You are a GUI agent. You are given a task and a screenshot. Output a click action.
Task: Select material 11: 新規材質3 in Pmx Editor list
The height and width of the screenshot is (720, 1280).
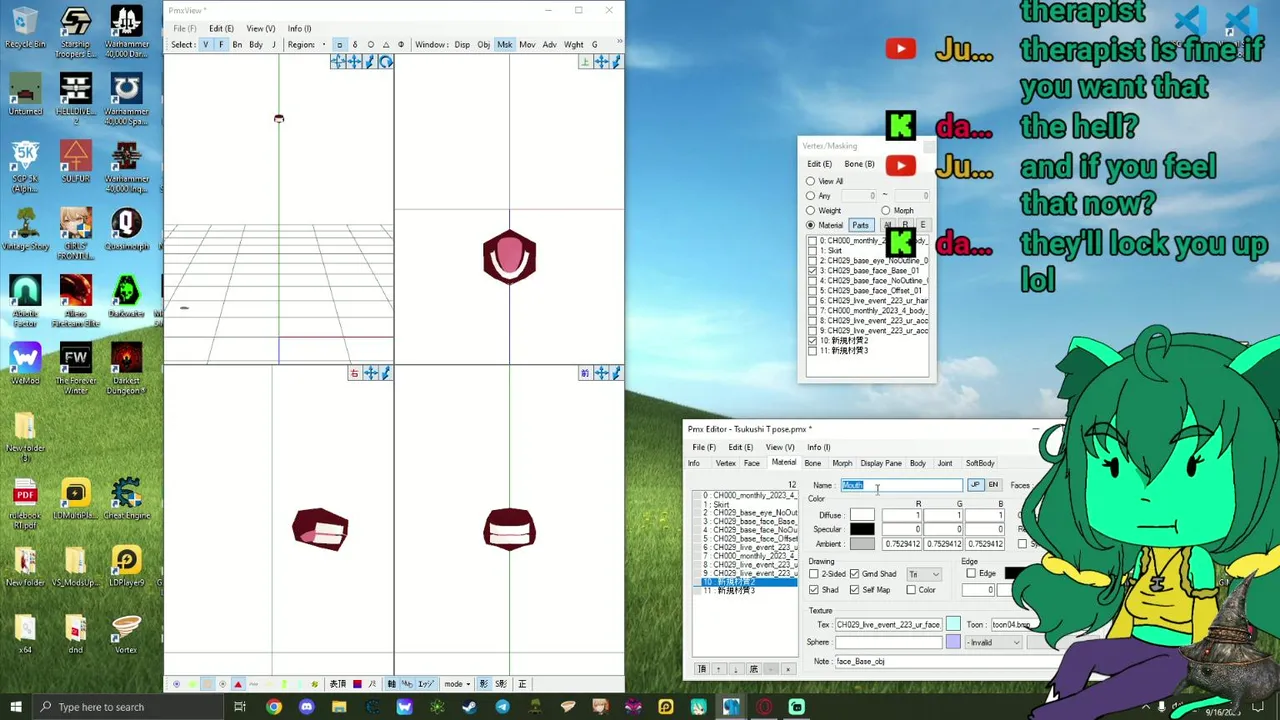746,591
